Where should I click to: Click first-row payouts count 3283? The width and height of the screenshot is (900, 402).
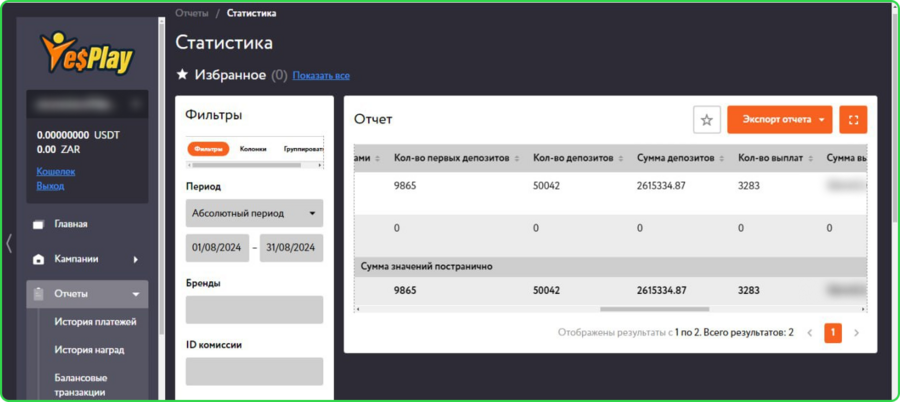[x=749, y=187]
